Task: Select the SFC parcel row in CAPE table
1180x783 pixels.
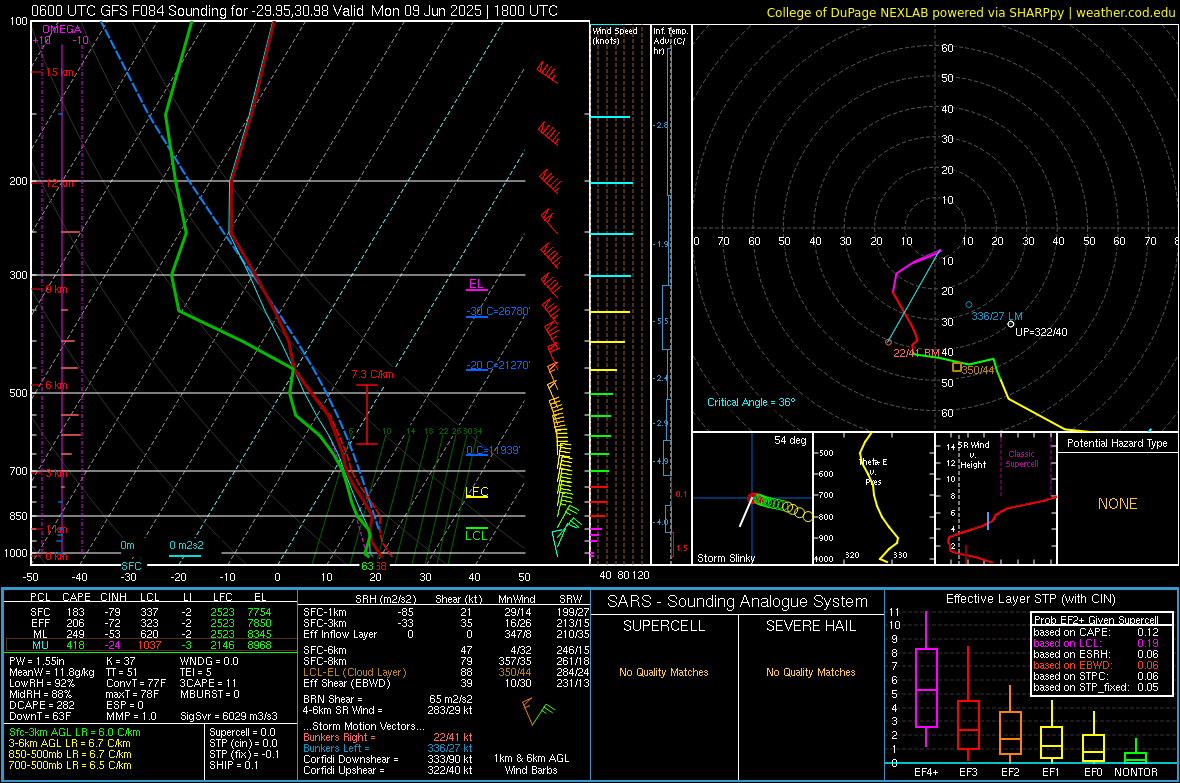Action: [x=151, y=612]
